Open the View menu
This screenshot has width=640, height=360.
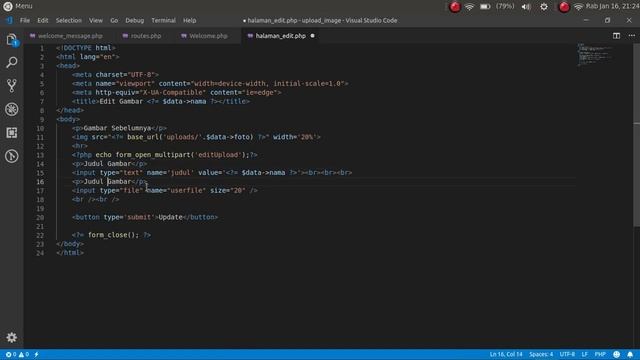[96, 20]
